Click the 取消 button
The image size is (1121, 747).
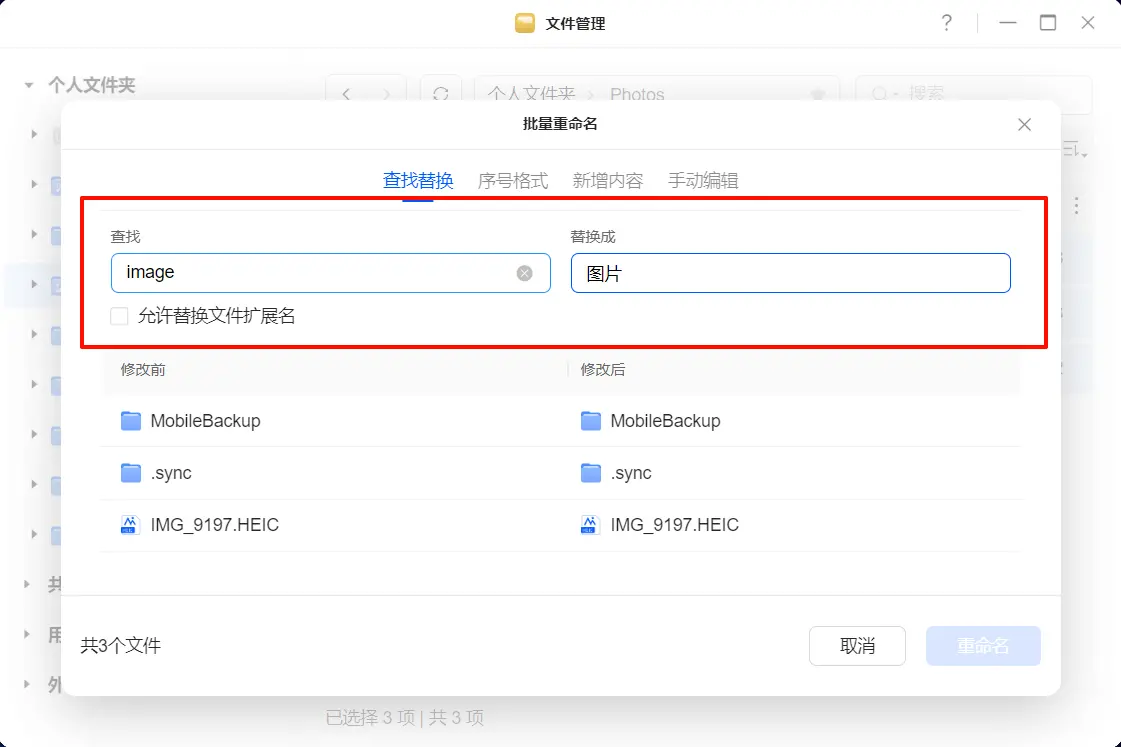tap(857, 646)
